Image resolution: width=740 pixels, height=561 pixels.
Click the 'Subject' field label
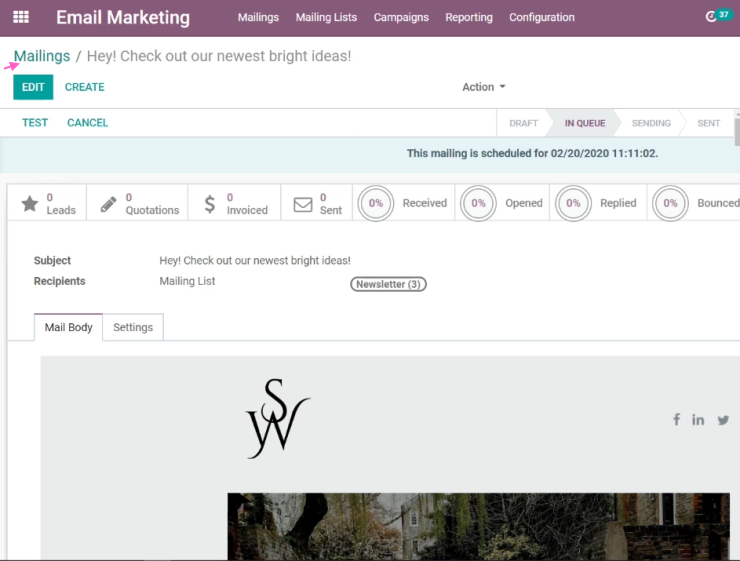point(52,260)
